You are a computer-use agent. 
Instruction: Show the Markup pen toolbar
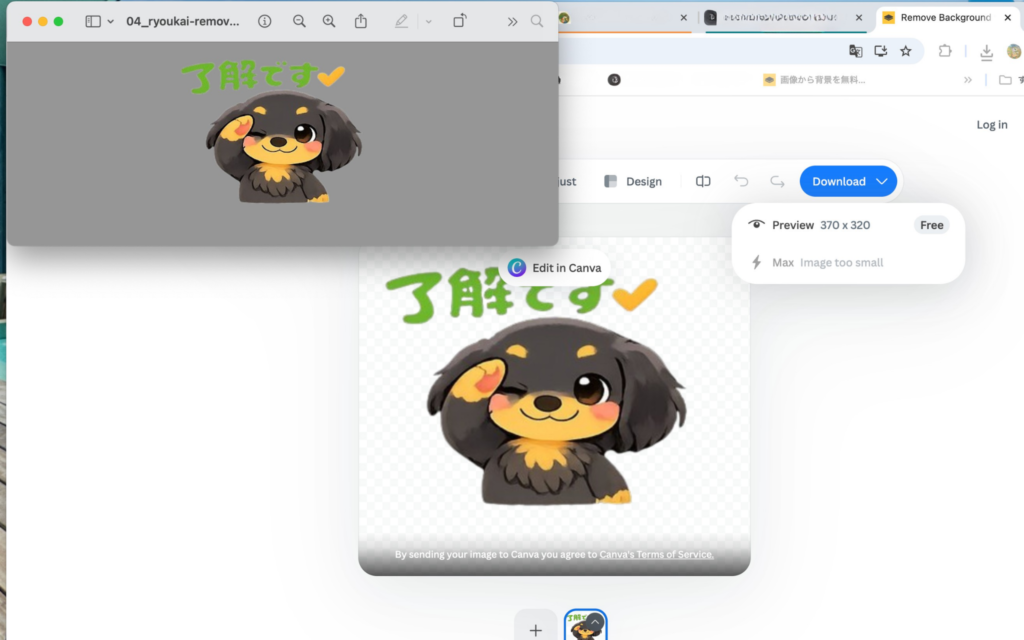click(401, 22)
